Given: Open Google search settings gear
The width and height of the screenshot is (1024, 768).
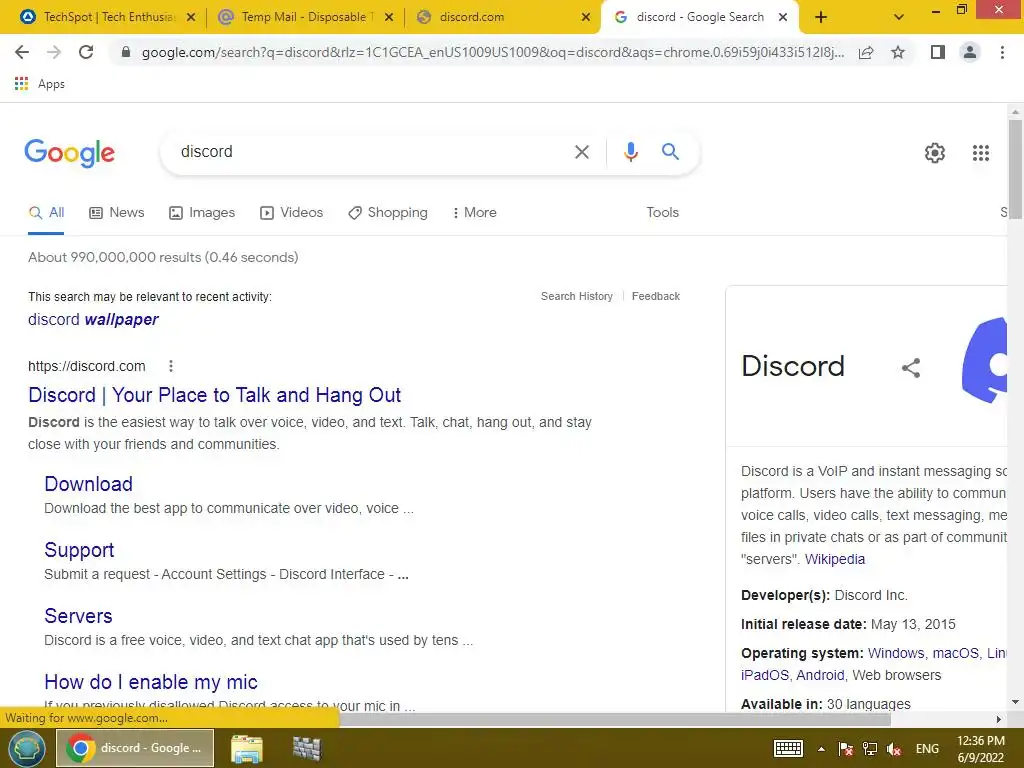Looking at the screenshot, I should click(935, 153).
